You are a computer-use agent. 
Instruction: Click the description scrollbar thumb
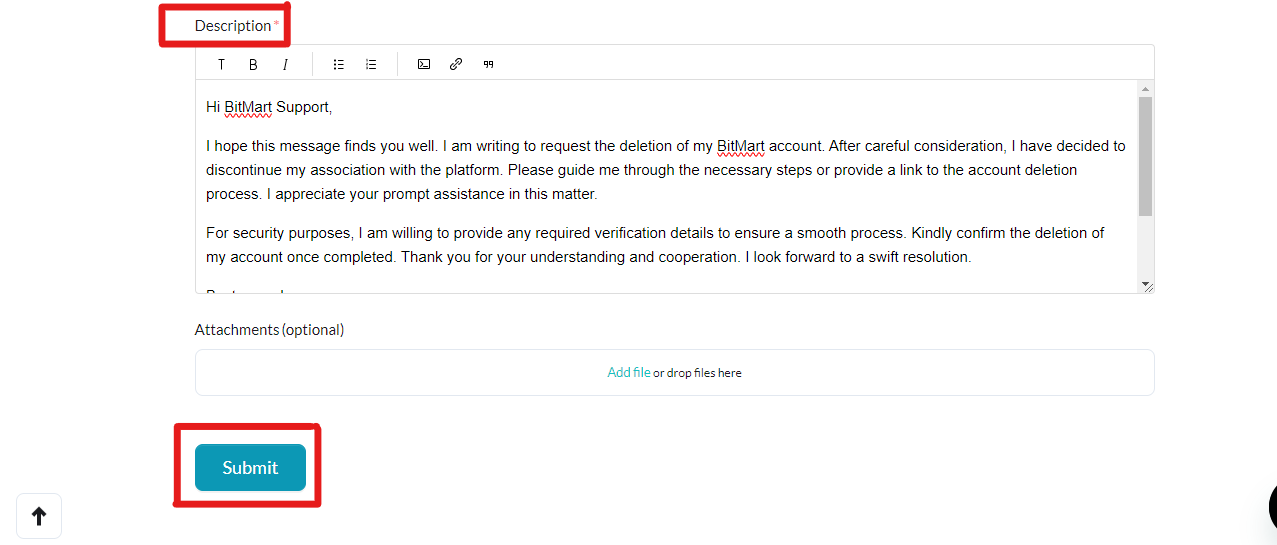1145,156
